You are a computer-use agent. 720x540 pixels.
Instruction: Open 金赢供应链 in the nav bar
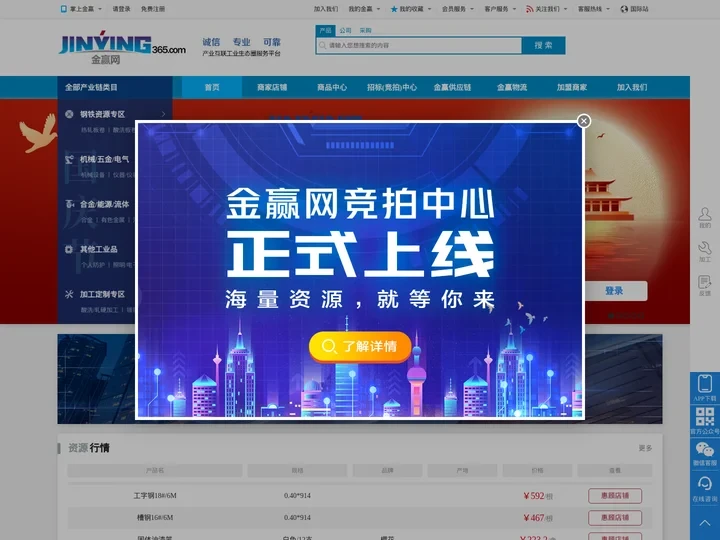point(452,87)
